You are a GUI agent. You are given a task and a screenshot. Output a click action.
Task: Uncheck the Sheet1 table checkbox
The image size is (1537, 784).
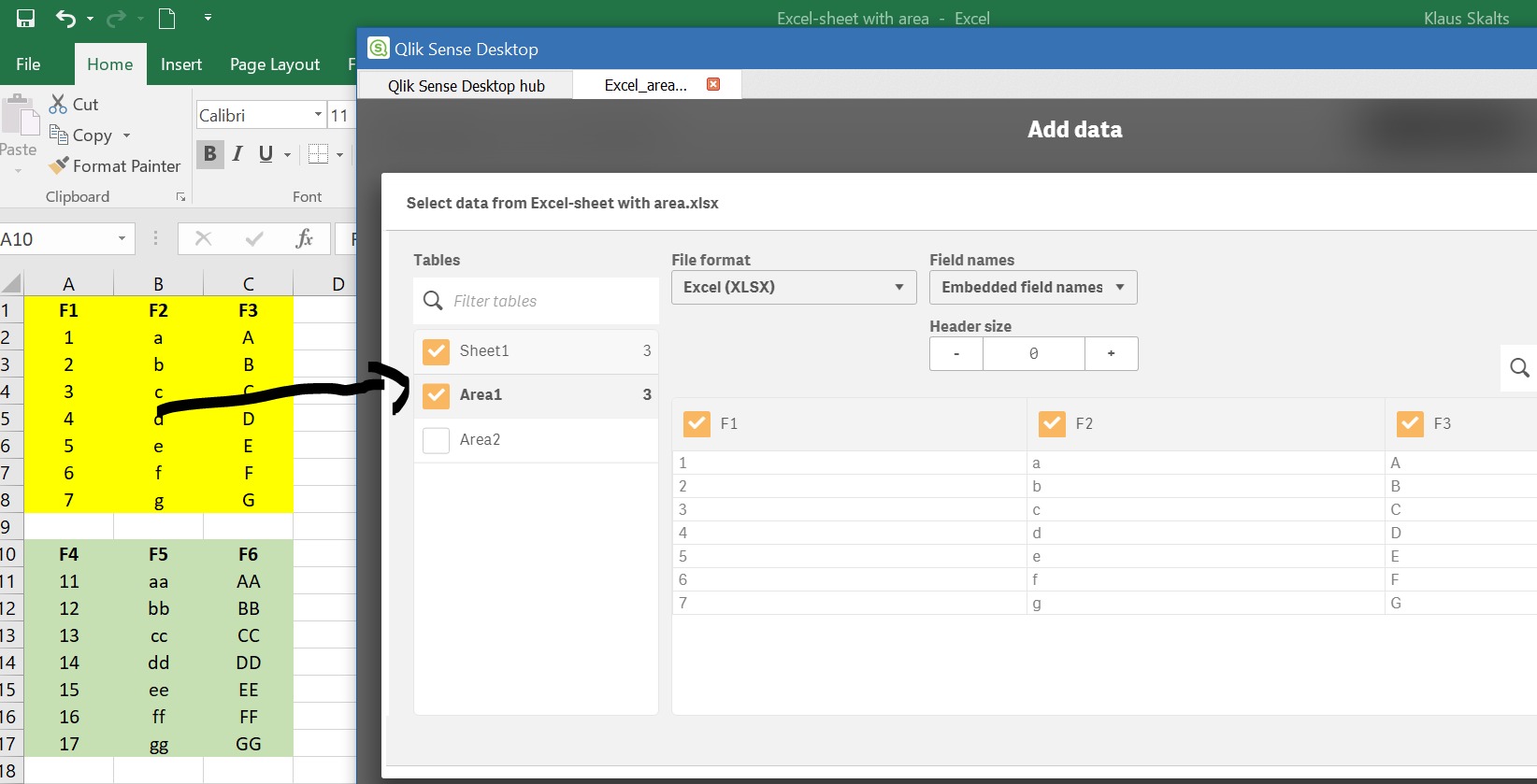[x=436, y=351]
